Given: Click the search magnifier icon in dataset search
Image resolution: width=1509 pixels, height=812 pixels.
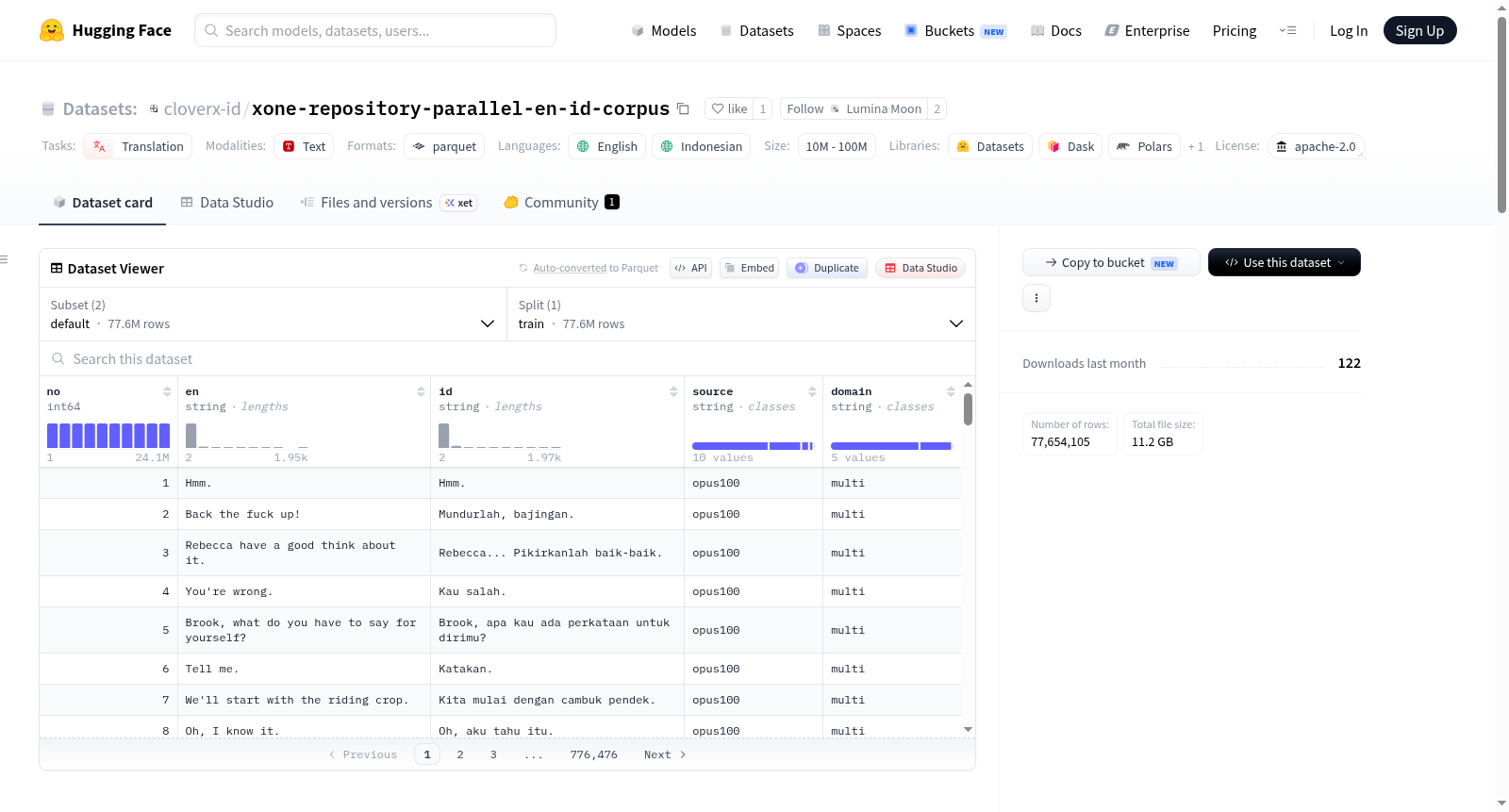Looking at the screenshot, I should pos(58,358).
